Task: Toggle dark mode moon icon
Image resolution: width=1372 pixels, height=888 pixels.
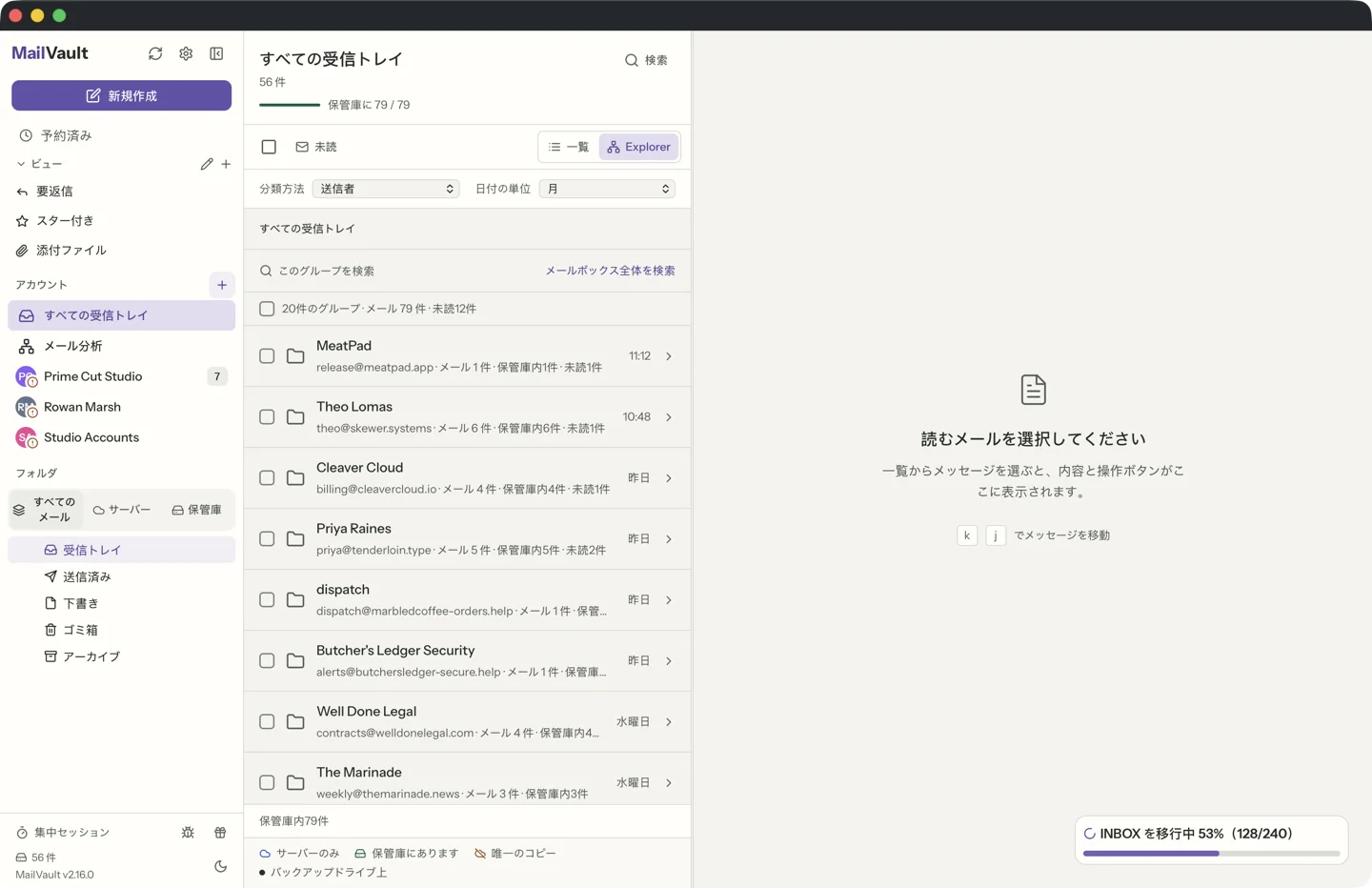Action: (x=220, y=866)
